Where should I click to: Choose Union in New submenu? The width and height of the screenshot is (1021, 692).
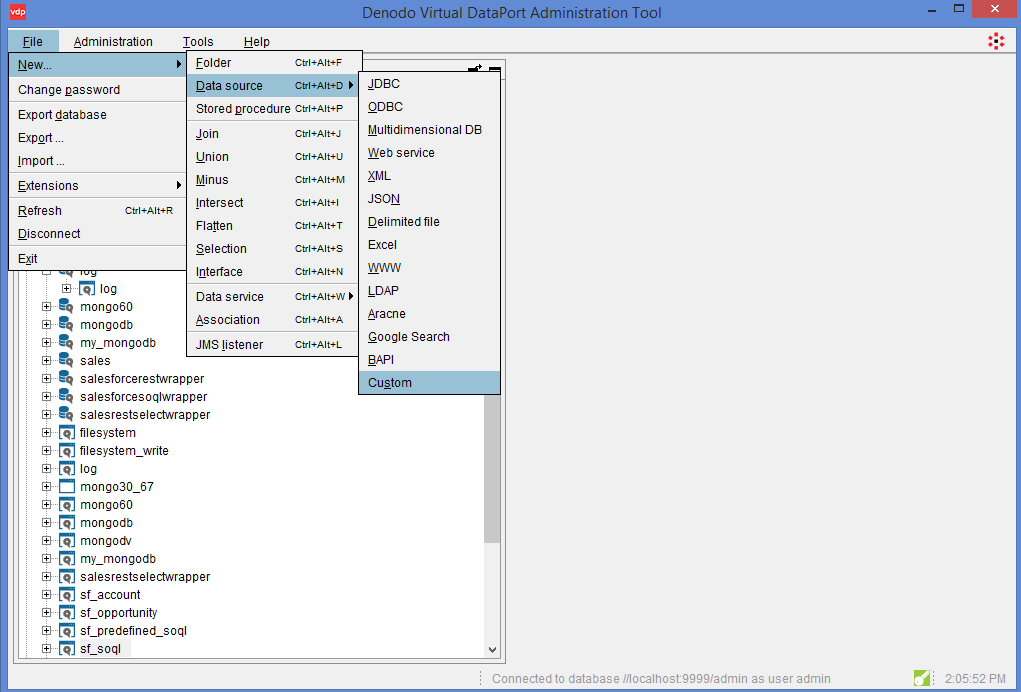pos(273,157)
